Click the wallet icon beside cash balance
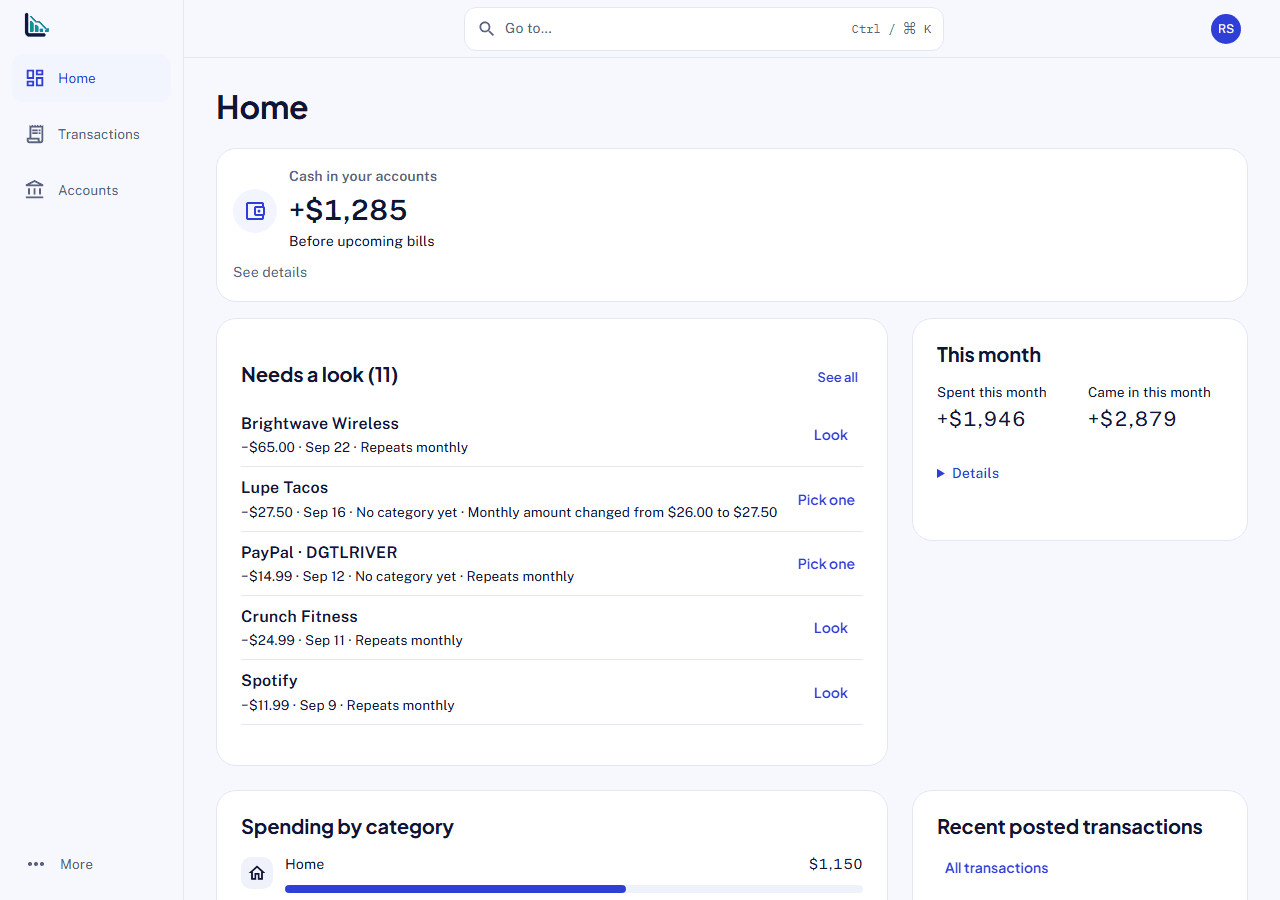The image size is (1280, 900). pos(255,211)
